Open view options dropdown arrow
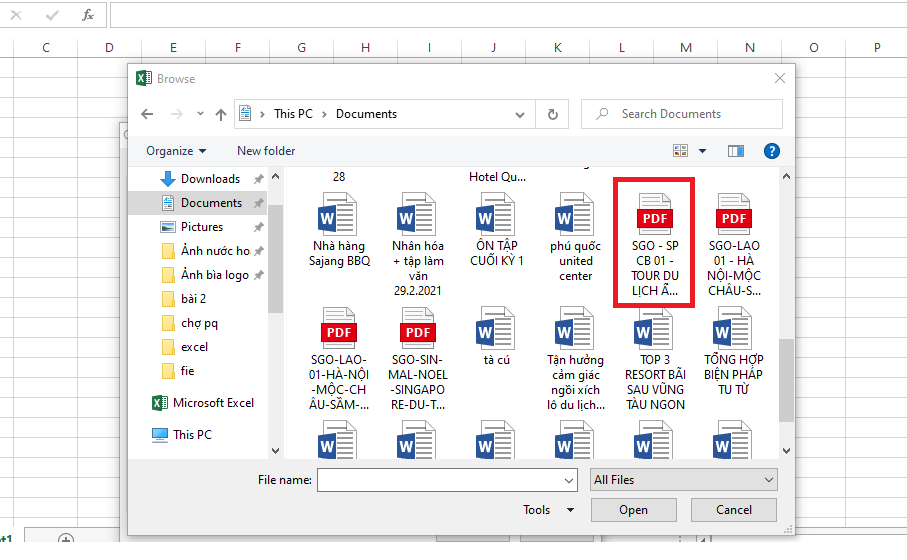 [x=702, y=151]
